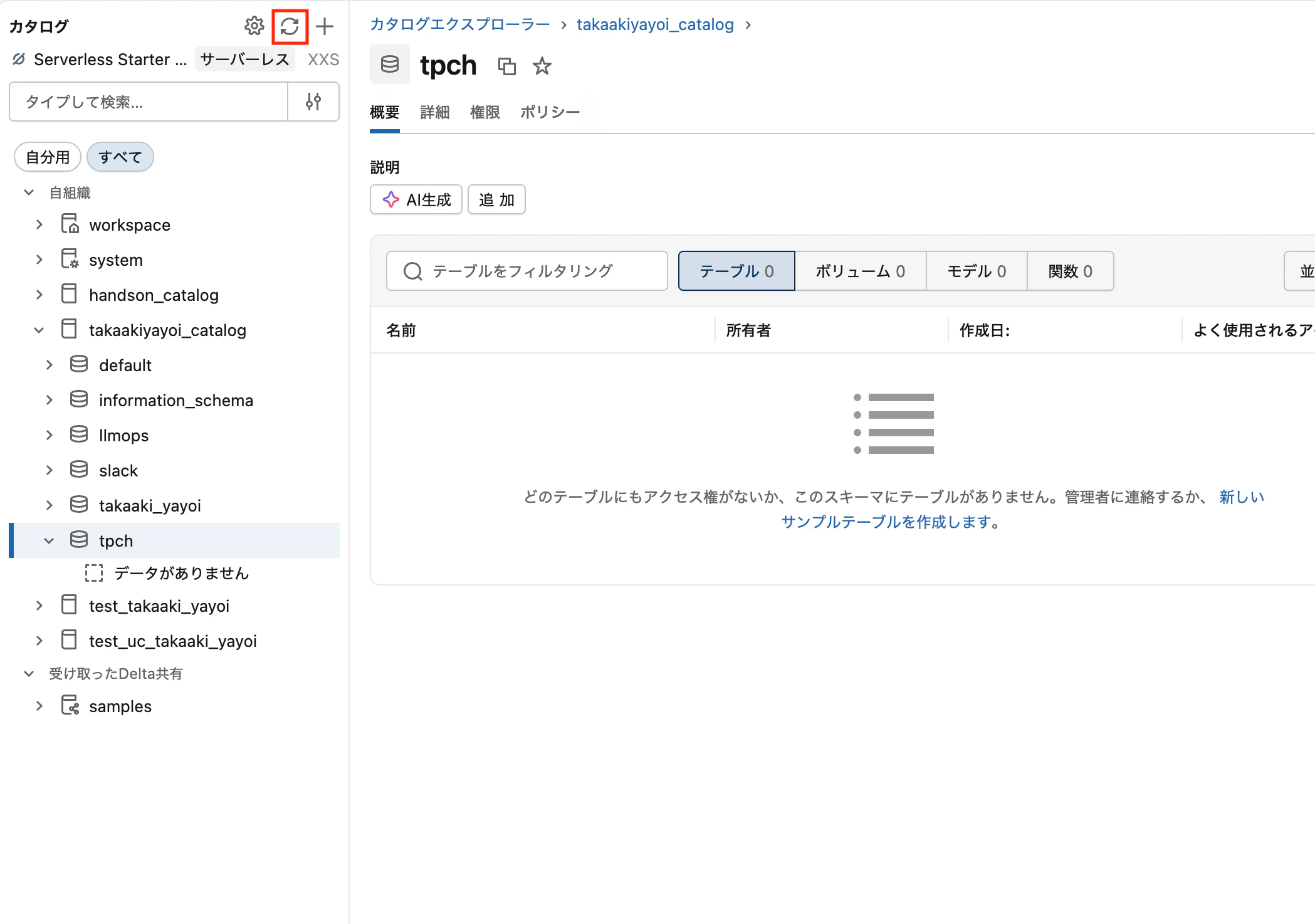Click the information_schema database icon
Viewport: 1315px width, 924px height.
click(79, 399)
